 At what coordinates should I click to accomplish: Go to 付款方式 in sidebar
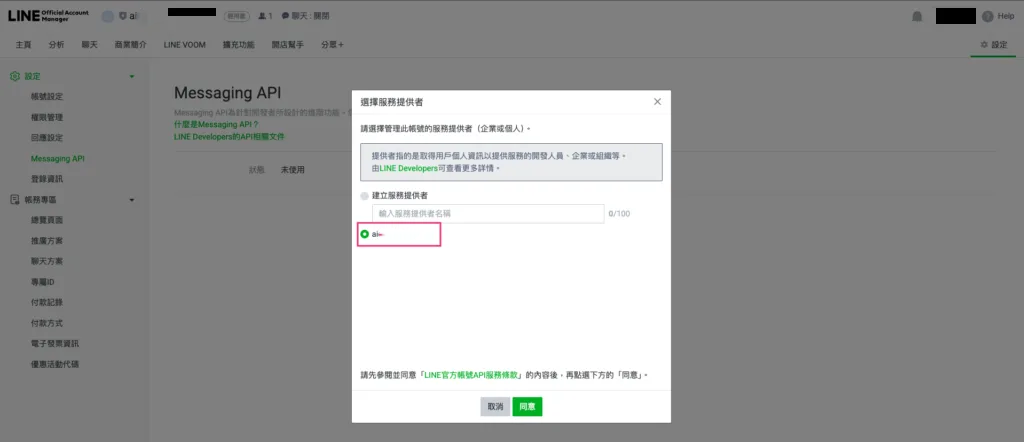(47, 323)
